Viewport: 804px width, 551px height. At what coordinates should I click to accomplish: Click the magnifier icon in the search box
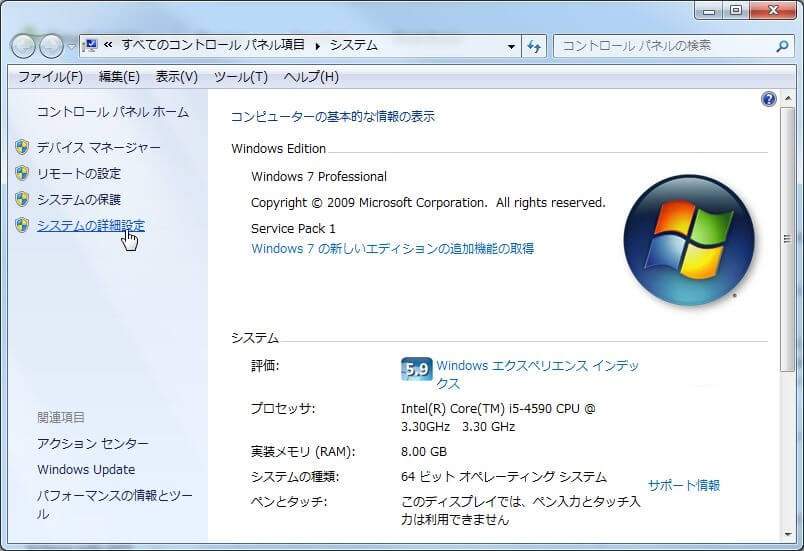point(782,46)
